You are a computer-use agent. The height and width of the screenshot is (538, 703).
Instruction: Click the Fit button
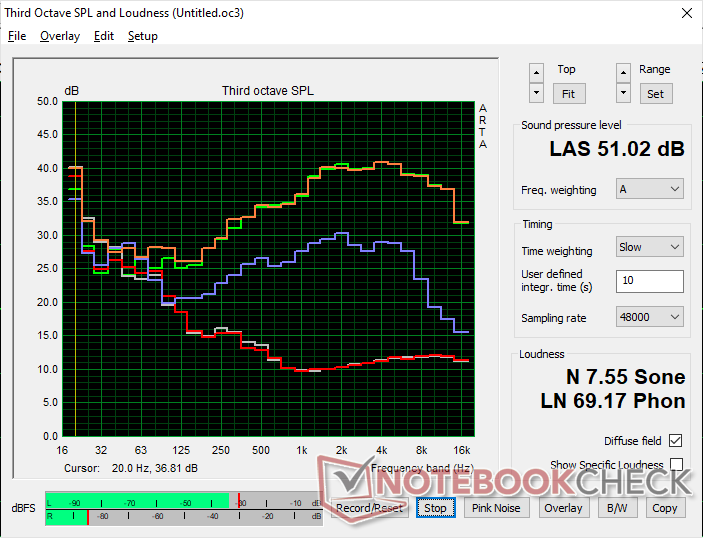pos(567,93)
